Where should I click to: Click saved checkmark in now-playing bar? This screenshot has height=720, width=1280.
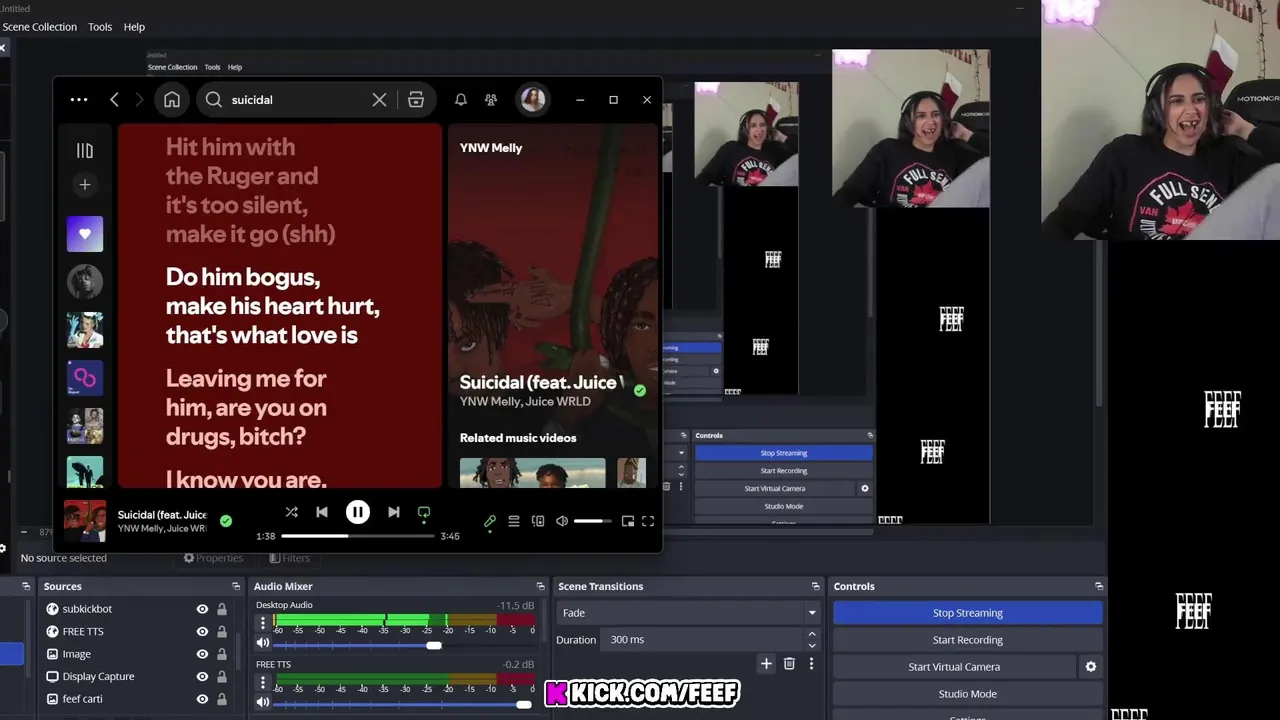pos(226,520)
